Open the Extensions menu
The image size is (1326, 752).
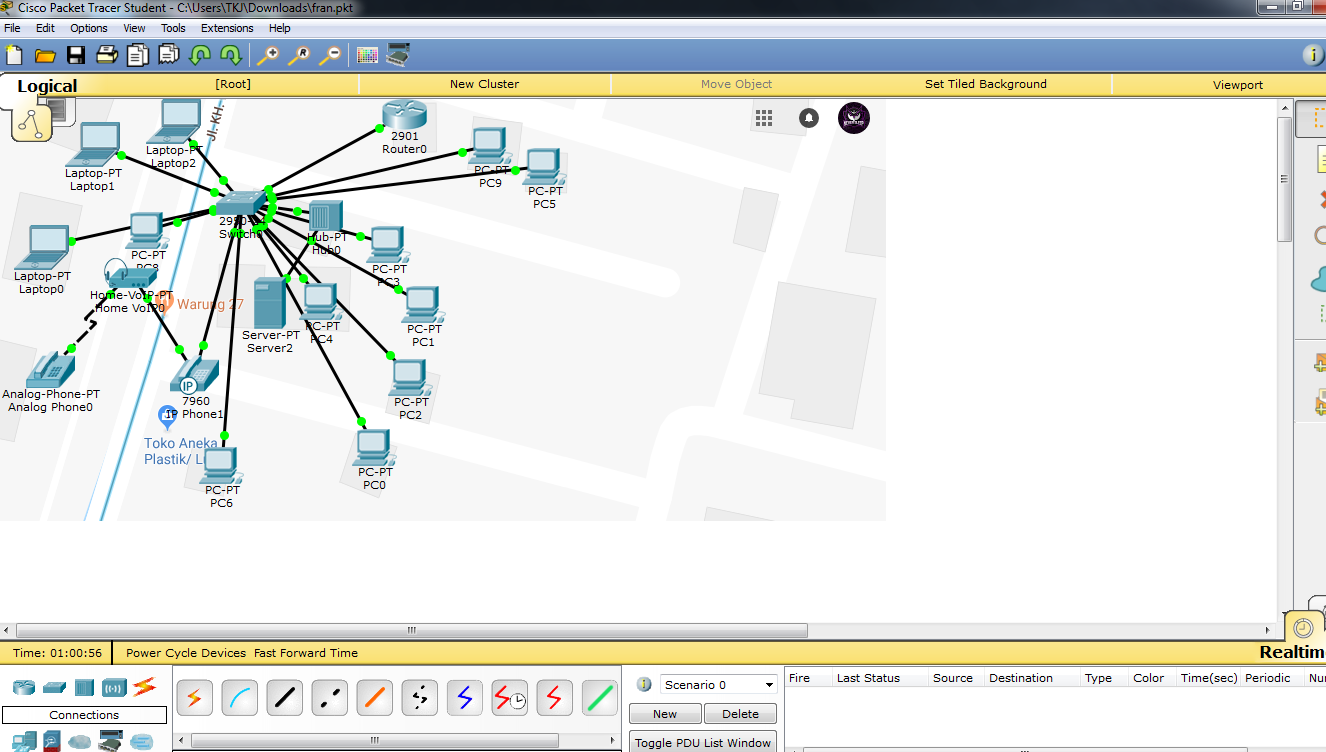[x=227, y=28]
